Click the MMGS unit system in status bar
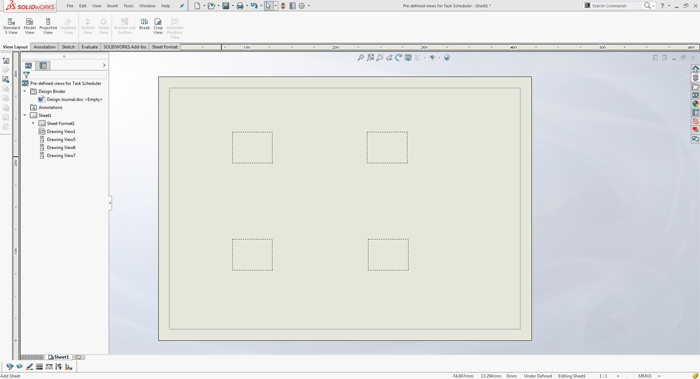Screen dimensions: 700x379 (645, 376)
